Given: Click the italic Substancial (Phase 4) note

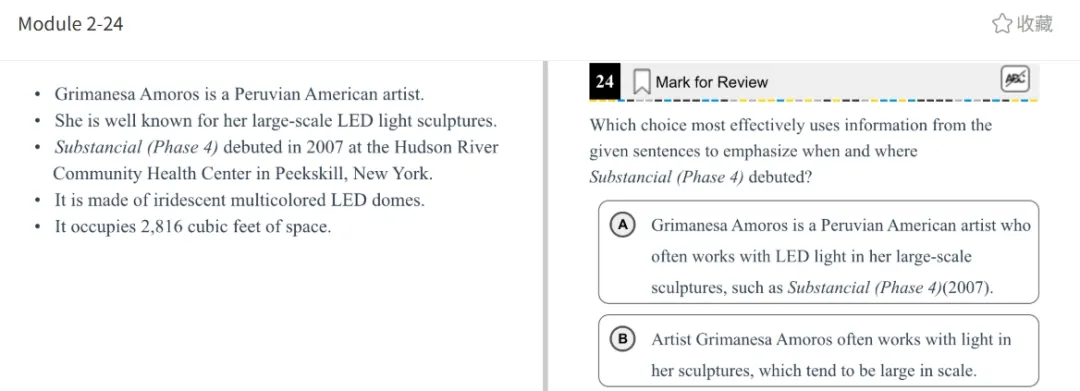Looking at the screenshot, I should pyautogui.click(x=136, y=148).
